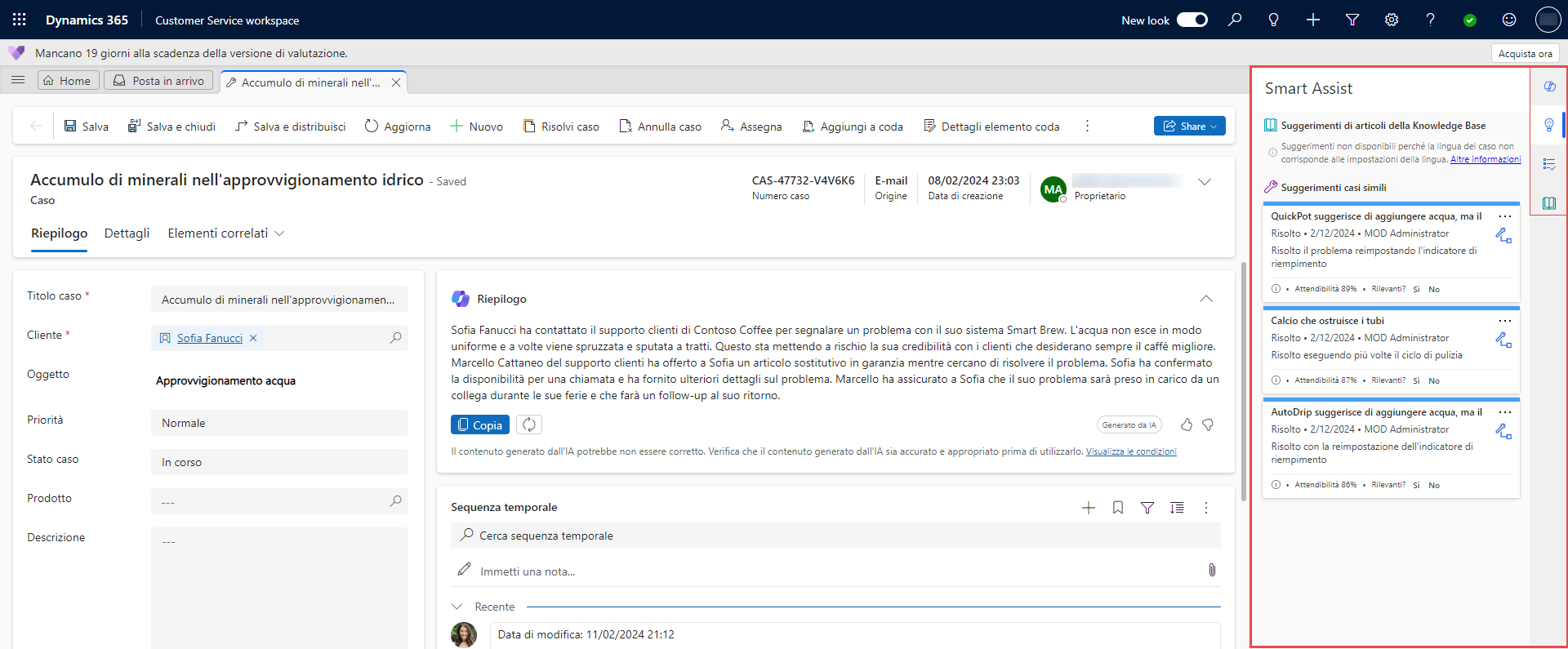The width and height of the screenshot is (1568, 649).
Task: Open the user account avatar
Action: pos(1548,20)
